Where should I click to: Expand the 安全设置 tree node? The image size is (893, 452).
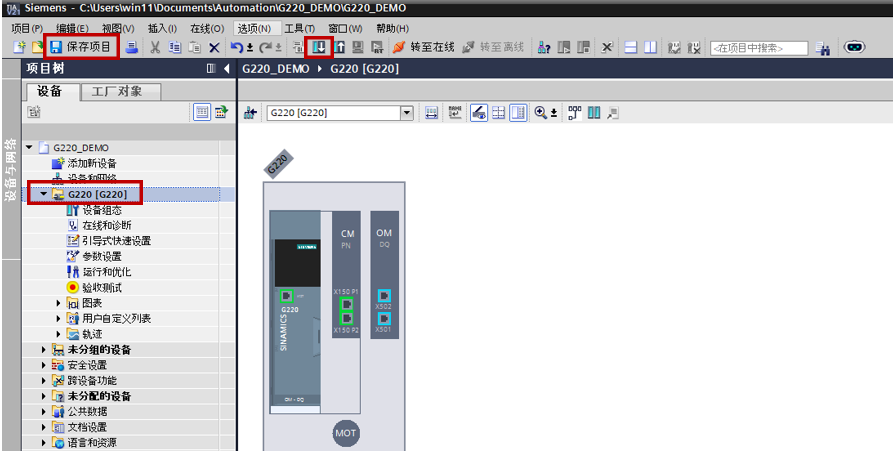click(x=44, y=365)
